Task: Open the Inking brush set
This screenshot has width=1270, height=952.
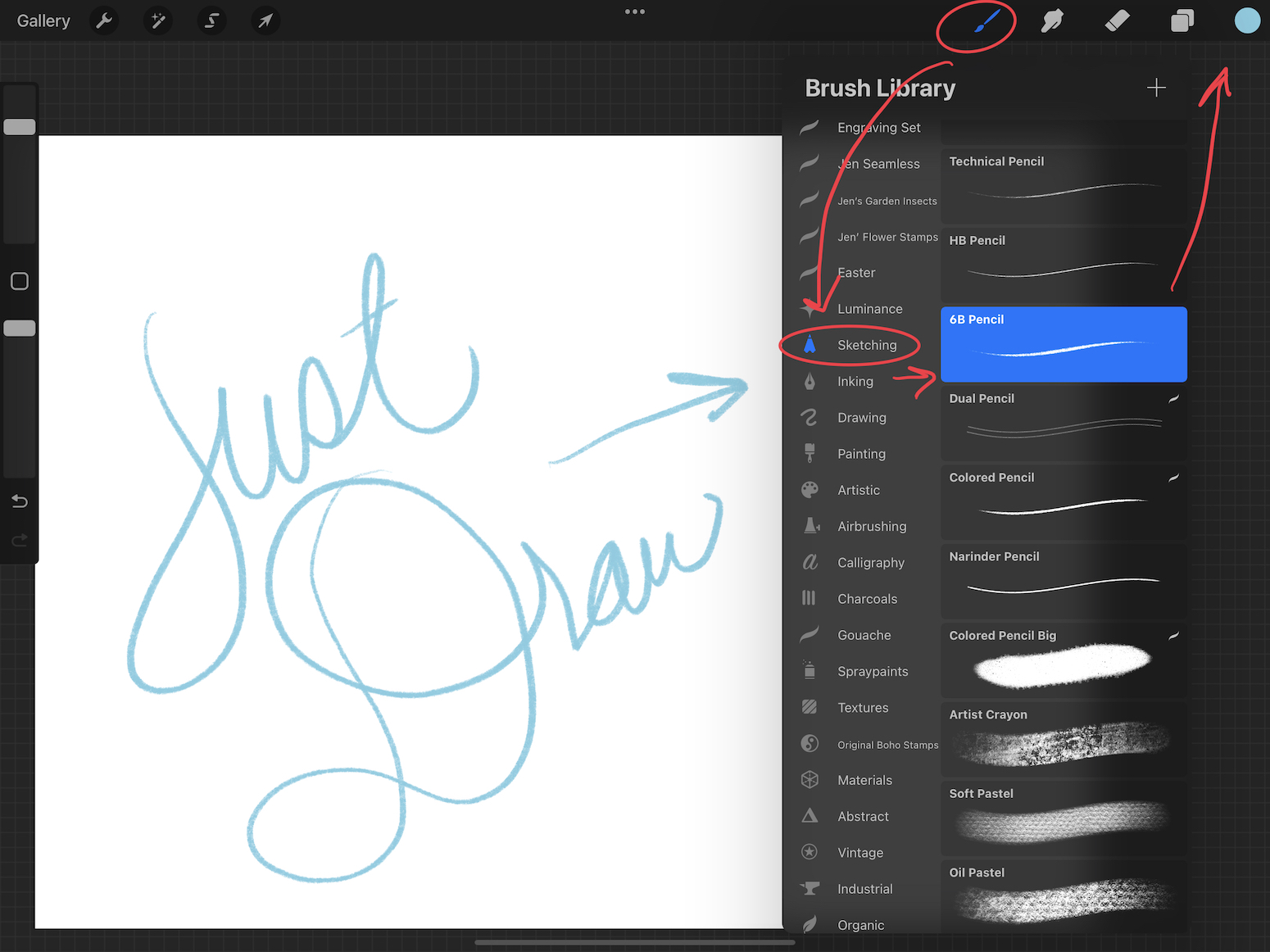Action: pyautogui.click(x=862, y=382)
